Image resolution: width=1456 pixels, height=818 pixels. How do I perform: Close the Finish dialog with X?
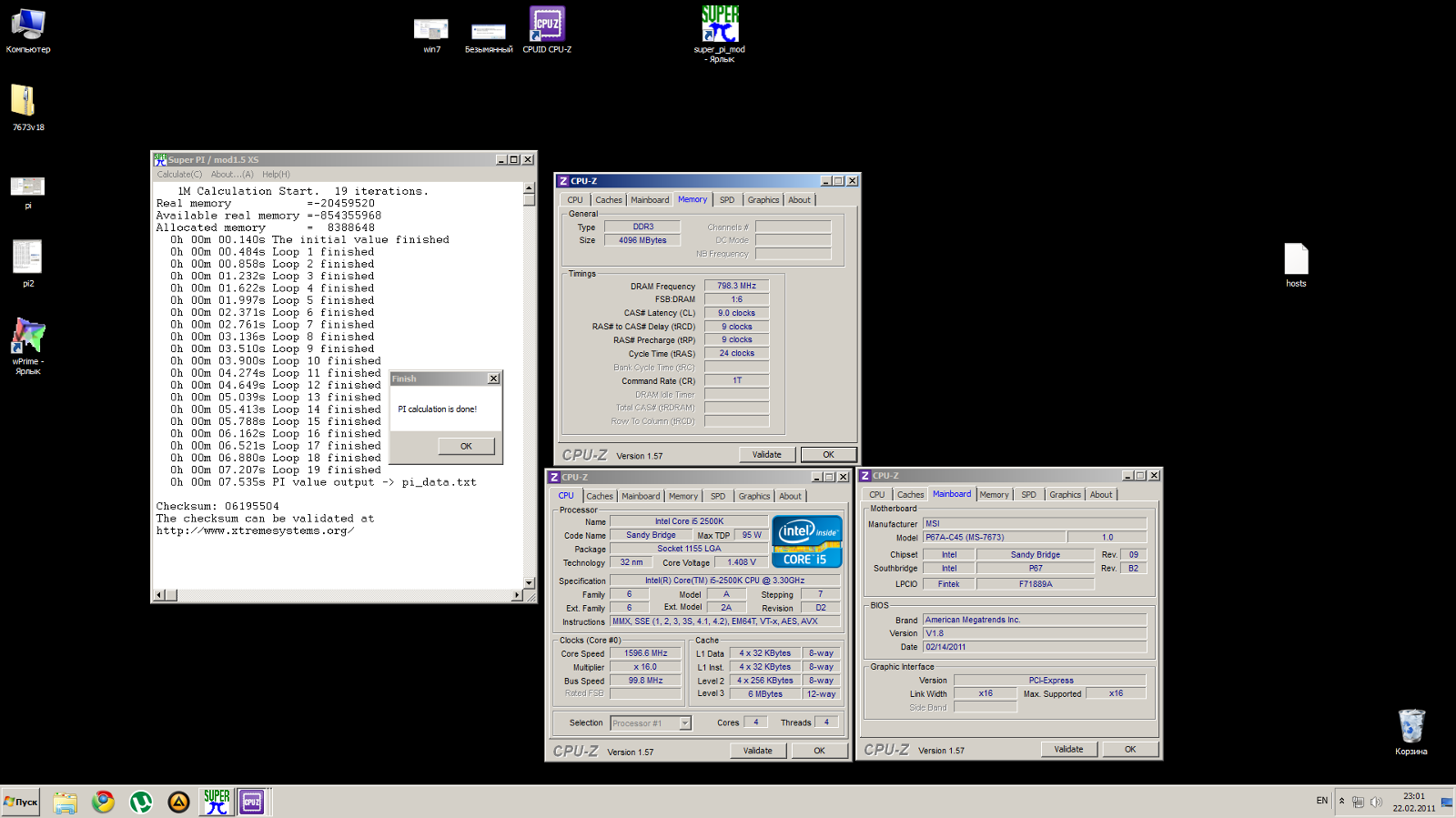click(x=493, y=379)
